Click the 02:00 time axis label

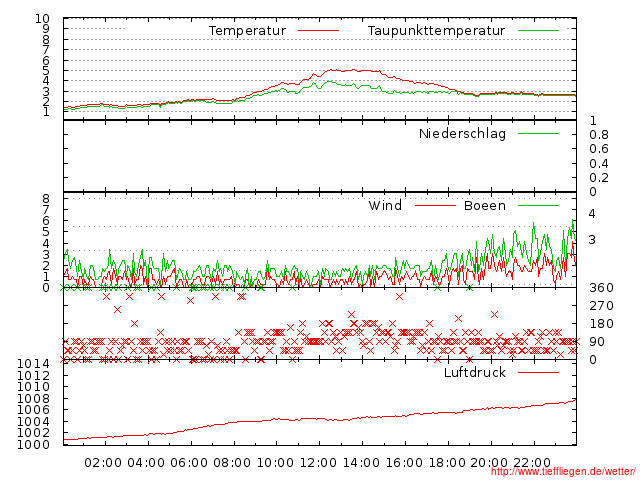[x=103, y=463]
